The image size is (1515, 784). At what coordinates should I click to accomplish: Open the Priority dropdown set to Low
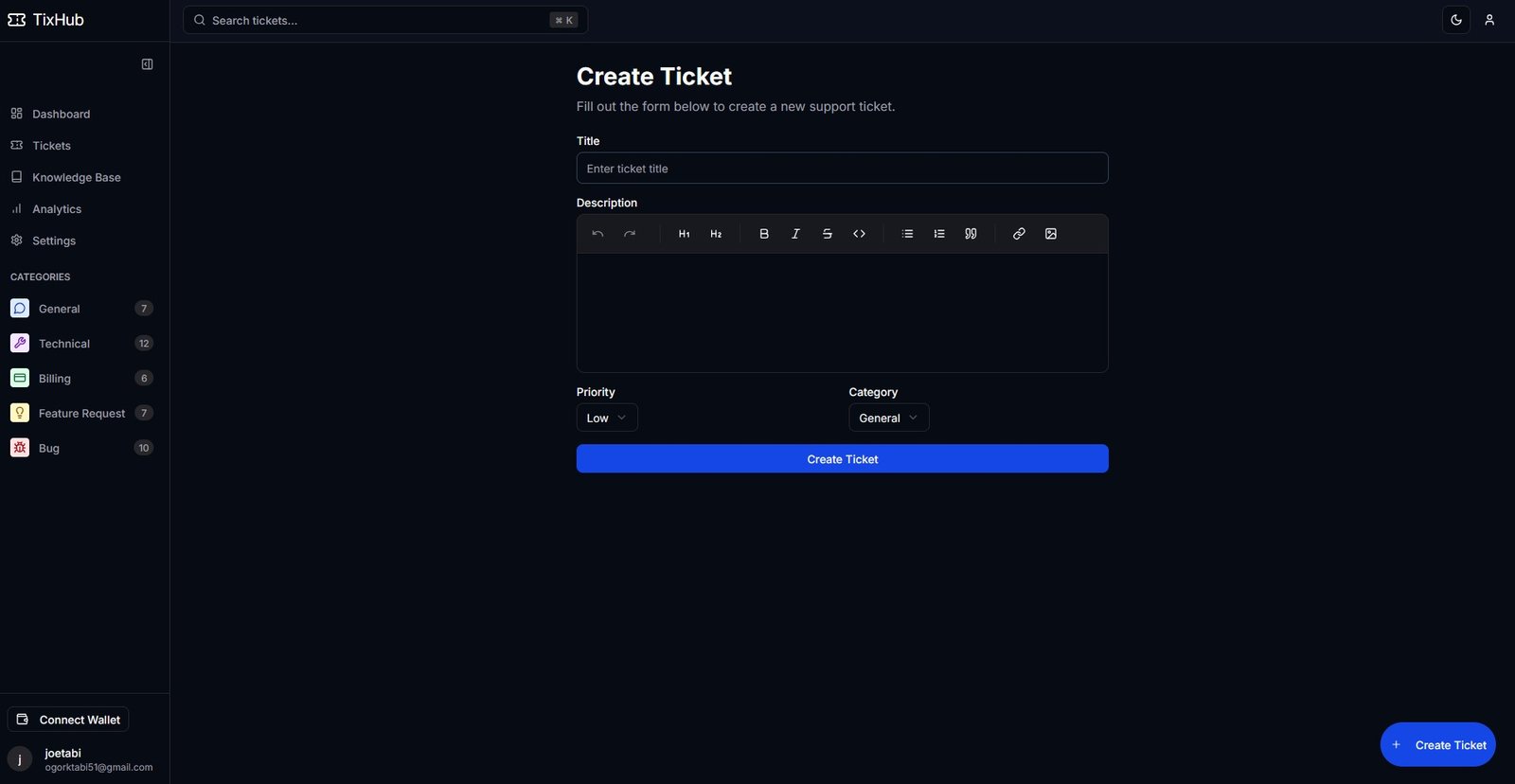coord(607,418)
